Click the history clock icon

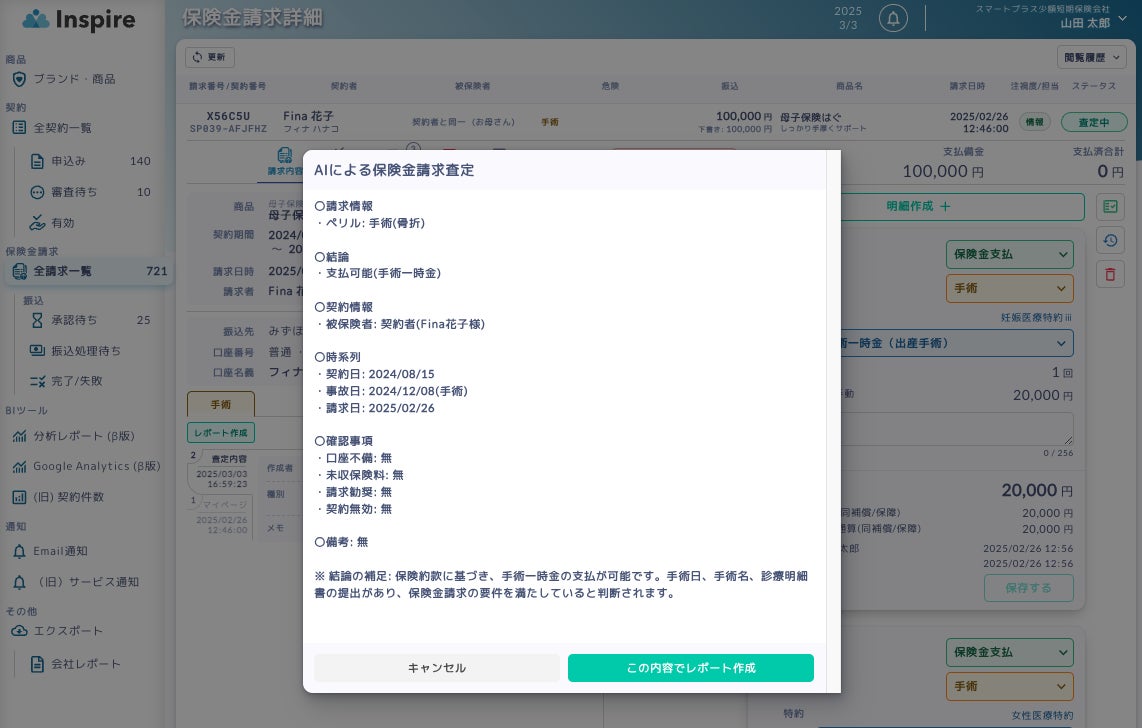1110,240
